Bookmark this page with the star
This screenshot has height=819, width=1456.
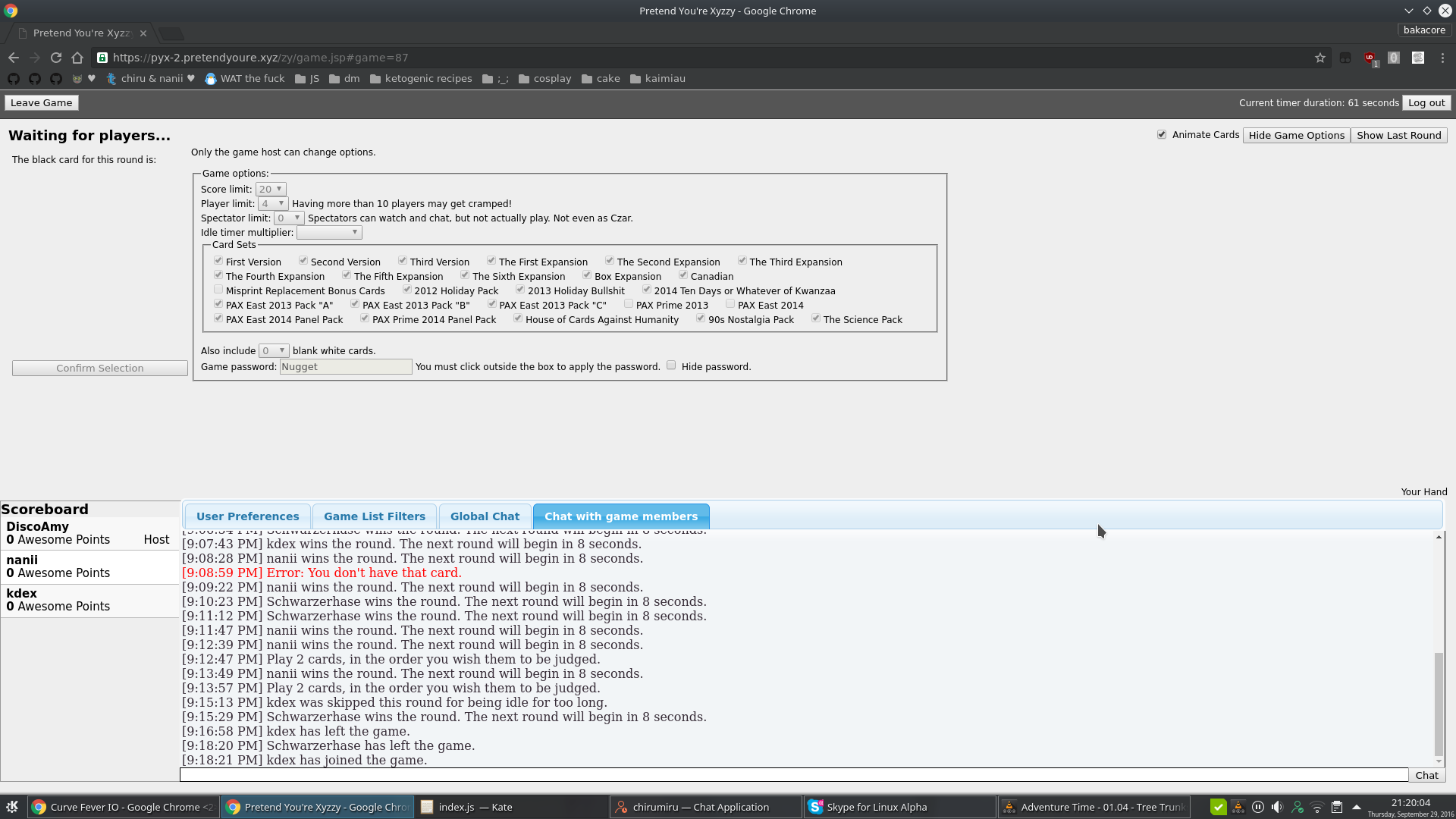point(1320,58)
